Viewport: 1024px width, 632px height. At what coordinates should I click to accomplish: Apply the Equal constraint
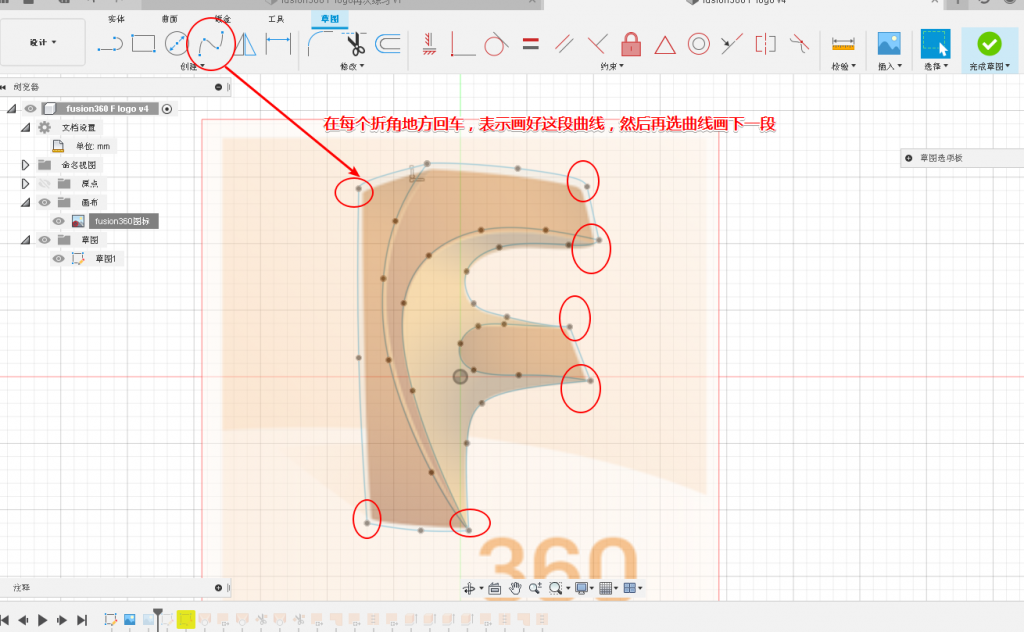(531, 44)
